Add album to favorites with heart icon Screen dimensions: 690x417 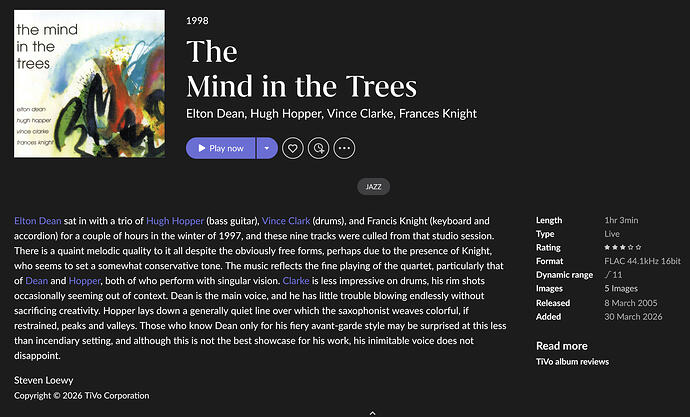coord(293,148)
